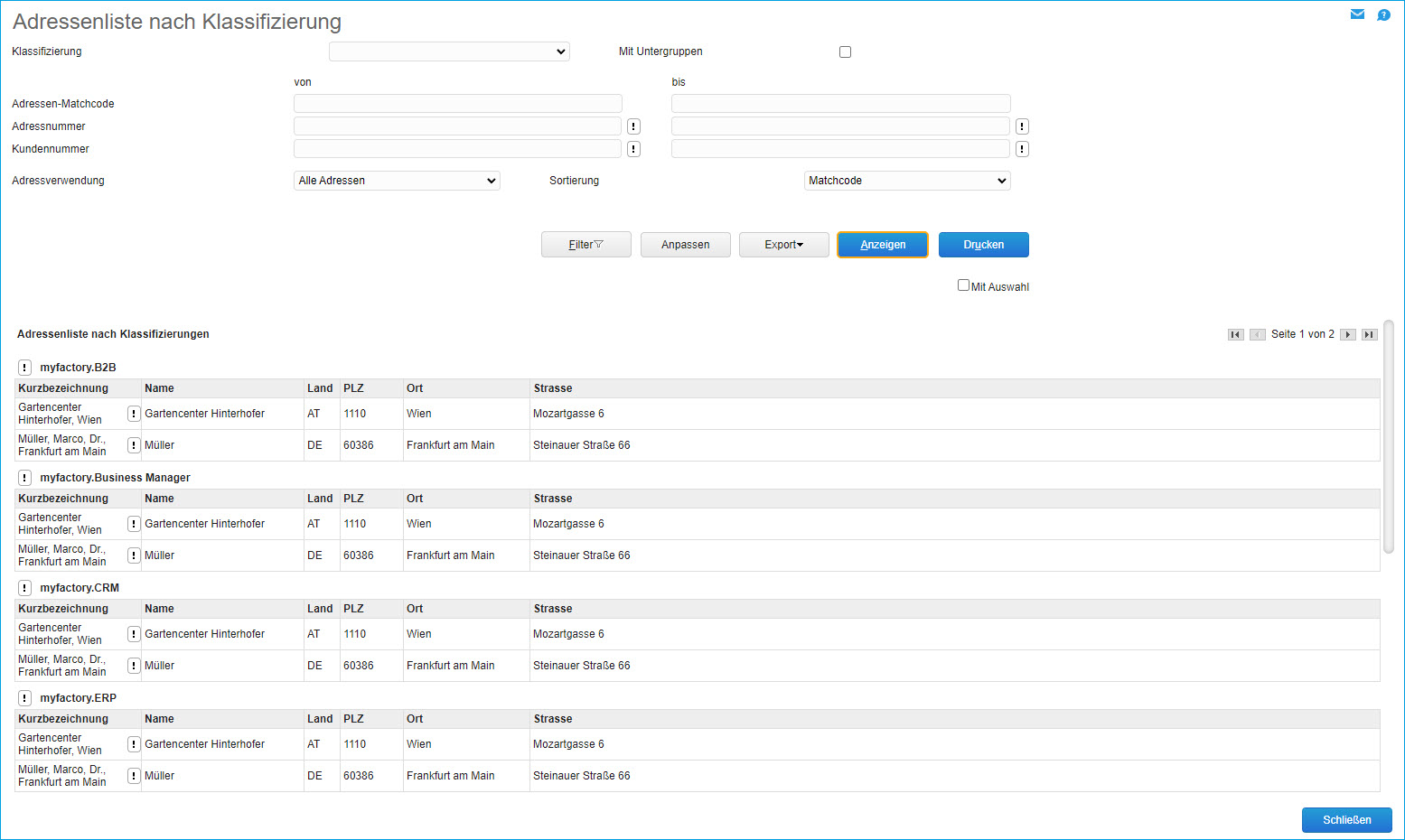This screenshot has width=1405, height=840.
Task: Open the Adressverwendung dropdown showing Alle Adressen
Action: click(x=397, y=181)
